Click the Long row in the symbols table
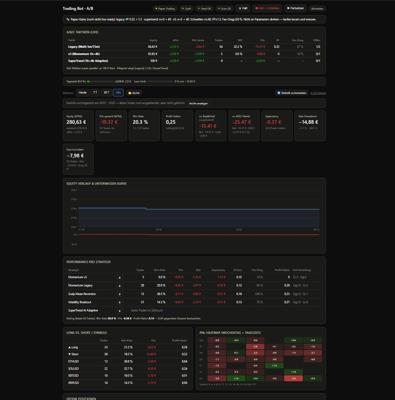This screenshot has height=400, width=395. pos(128,347)
